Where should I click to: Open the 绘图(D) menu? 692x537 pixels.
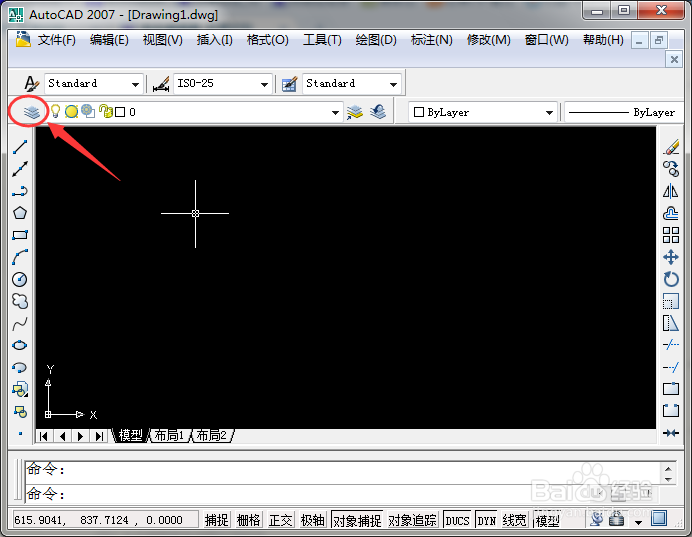pos(376,40)
